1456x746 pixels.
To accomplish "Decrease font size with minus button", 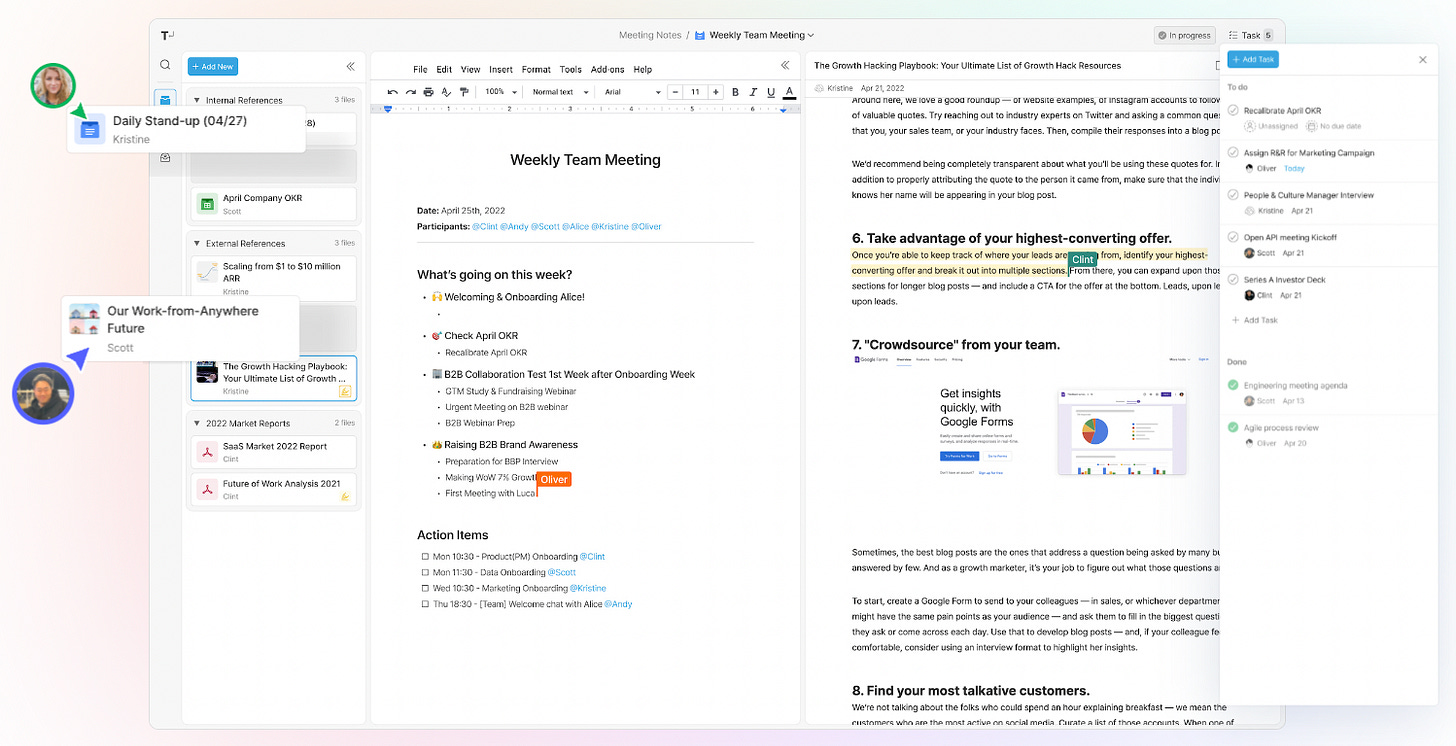I will (x=675, y=92).
